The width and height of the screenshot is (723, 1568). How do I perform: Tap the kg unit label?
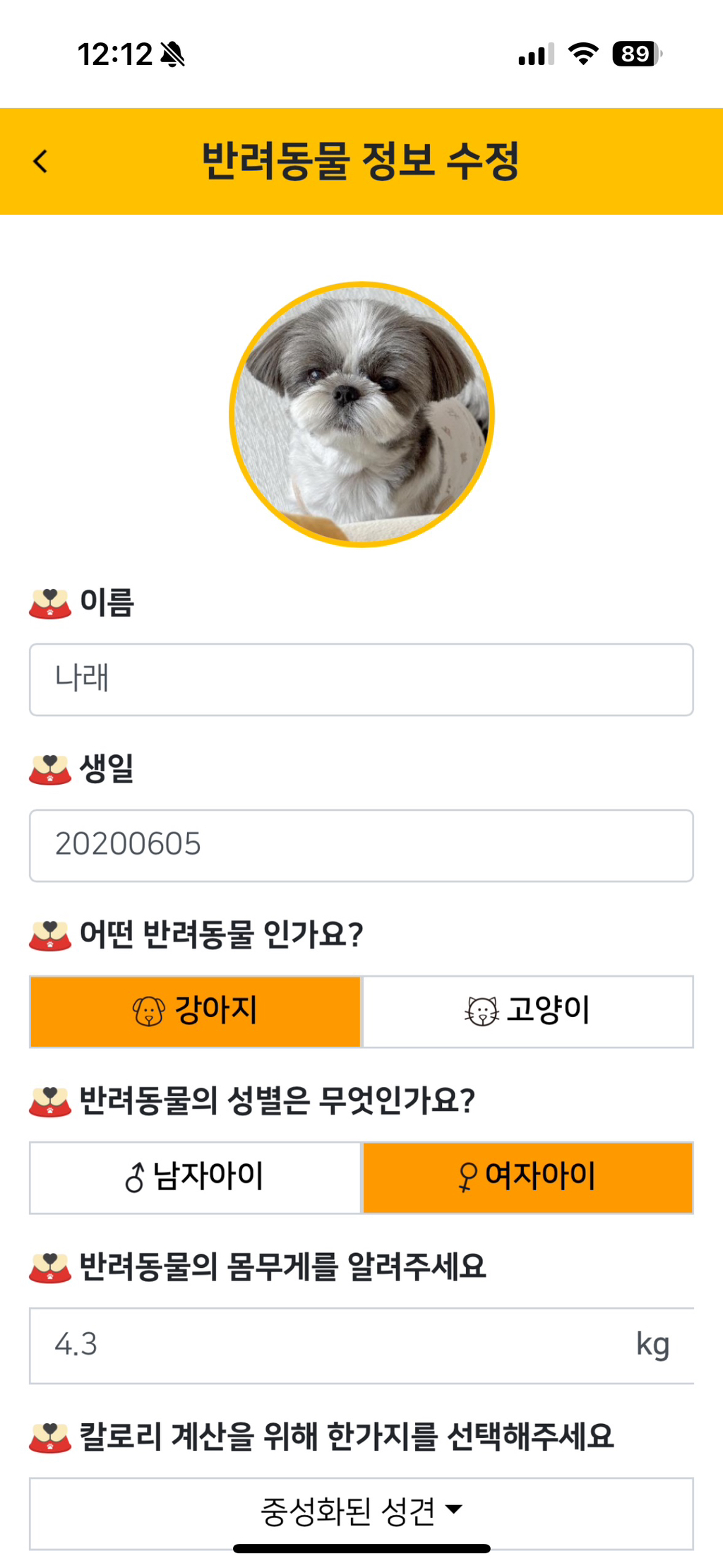[x=652, y=1345]
